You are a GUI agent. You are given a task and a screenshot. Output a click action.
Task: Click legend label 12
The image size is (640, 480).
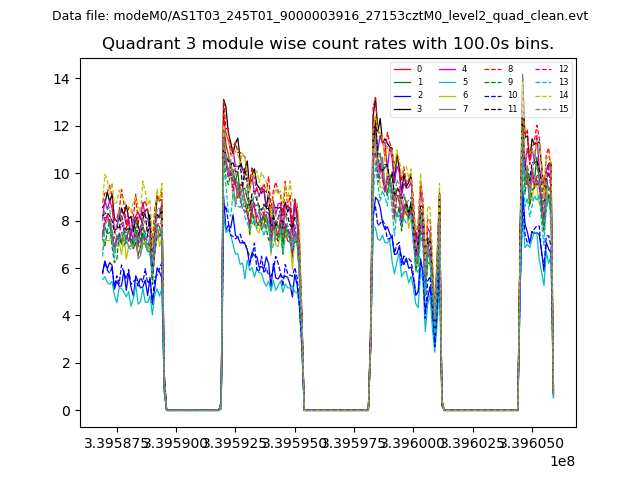[x=563, y=69]
